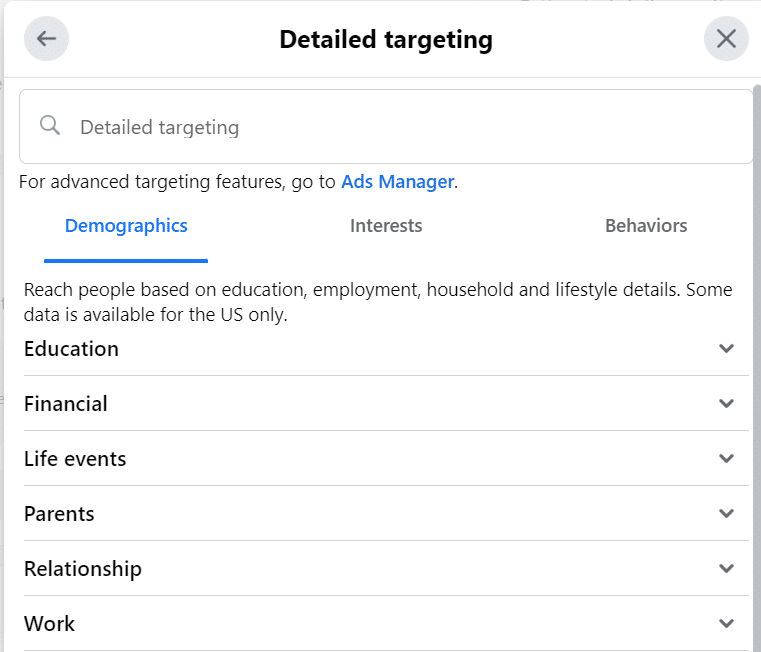Expand Education using its chevron arrow

click(727, 349)
